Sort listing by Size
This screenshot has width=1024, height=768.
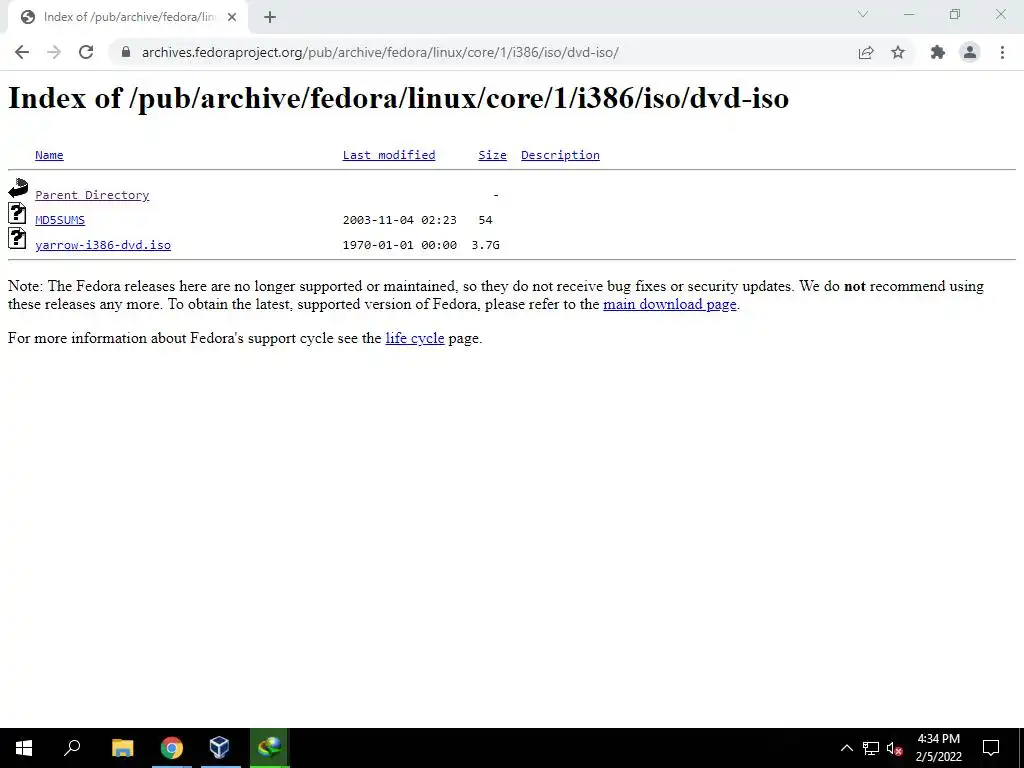coord(492,155)
